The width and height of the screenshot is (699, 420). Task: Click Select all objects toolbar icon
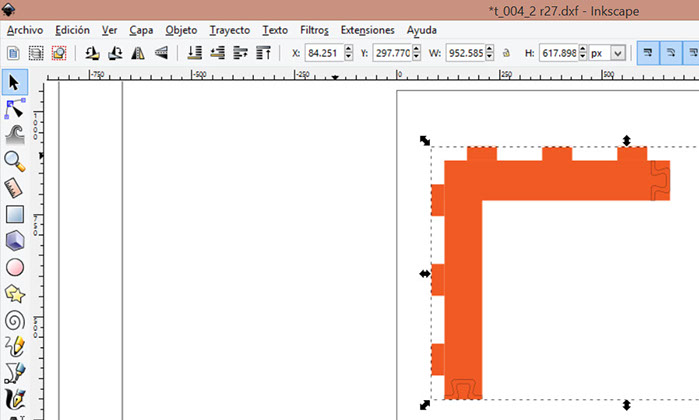[13, 54]
